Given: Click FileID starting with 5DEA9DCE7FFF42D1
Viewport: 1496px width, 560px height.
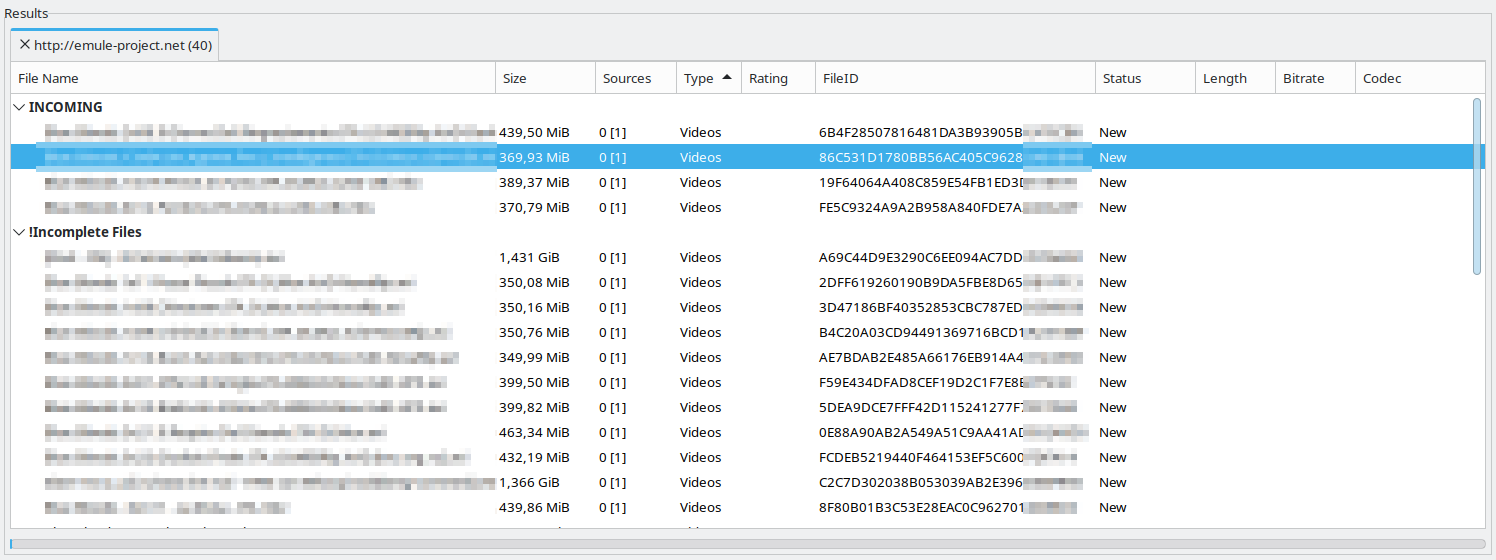Looking at the screenshot, I should (948, 407).
